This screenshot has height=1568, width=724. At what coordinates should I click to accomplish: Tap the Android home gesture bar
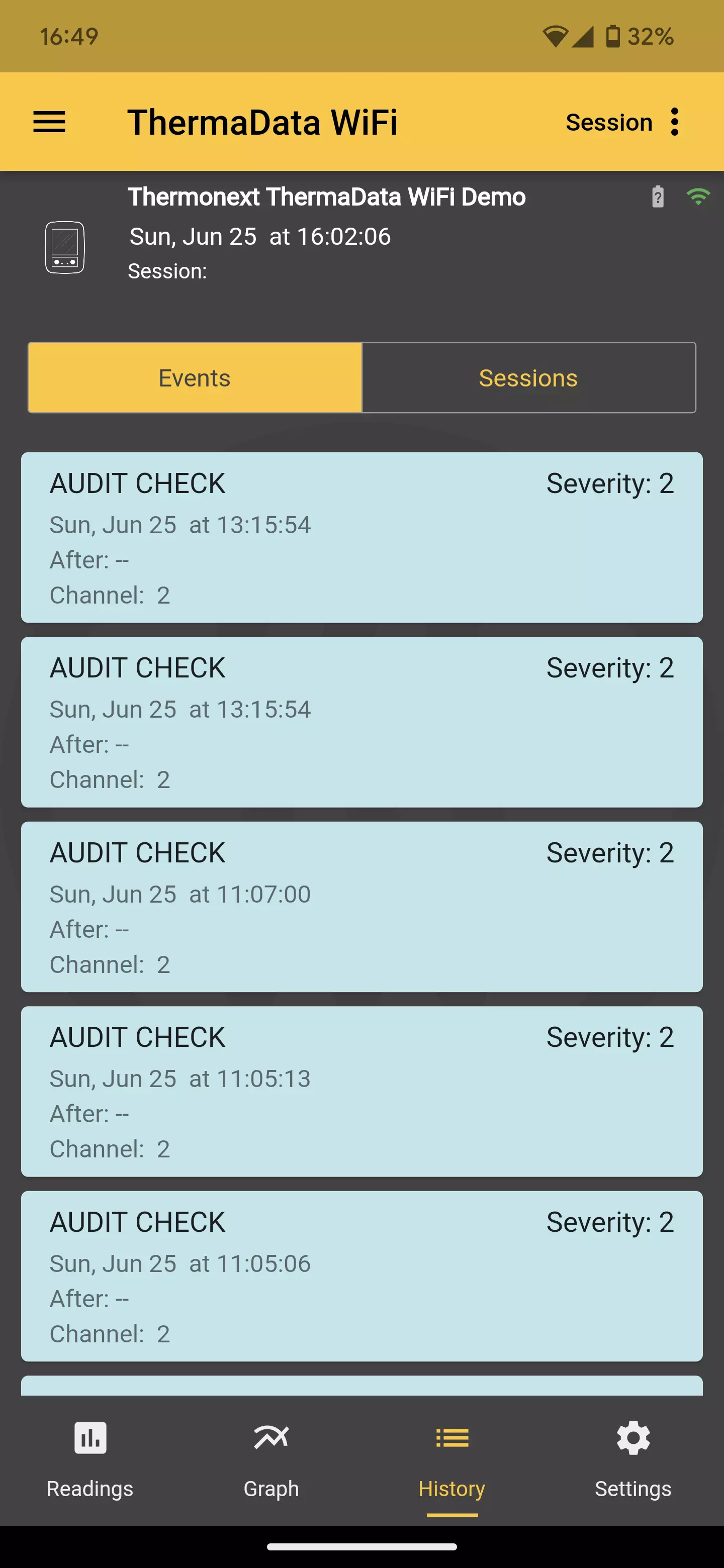361,1547
